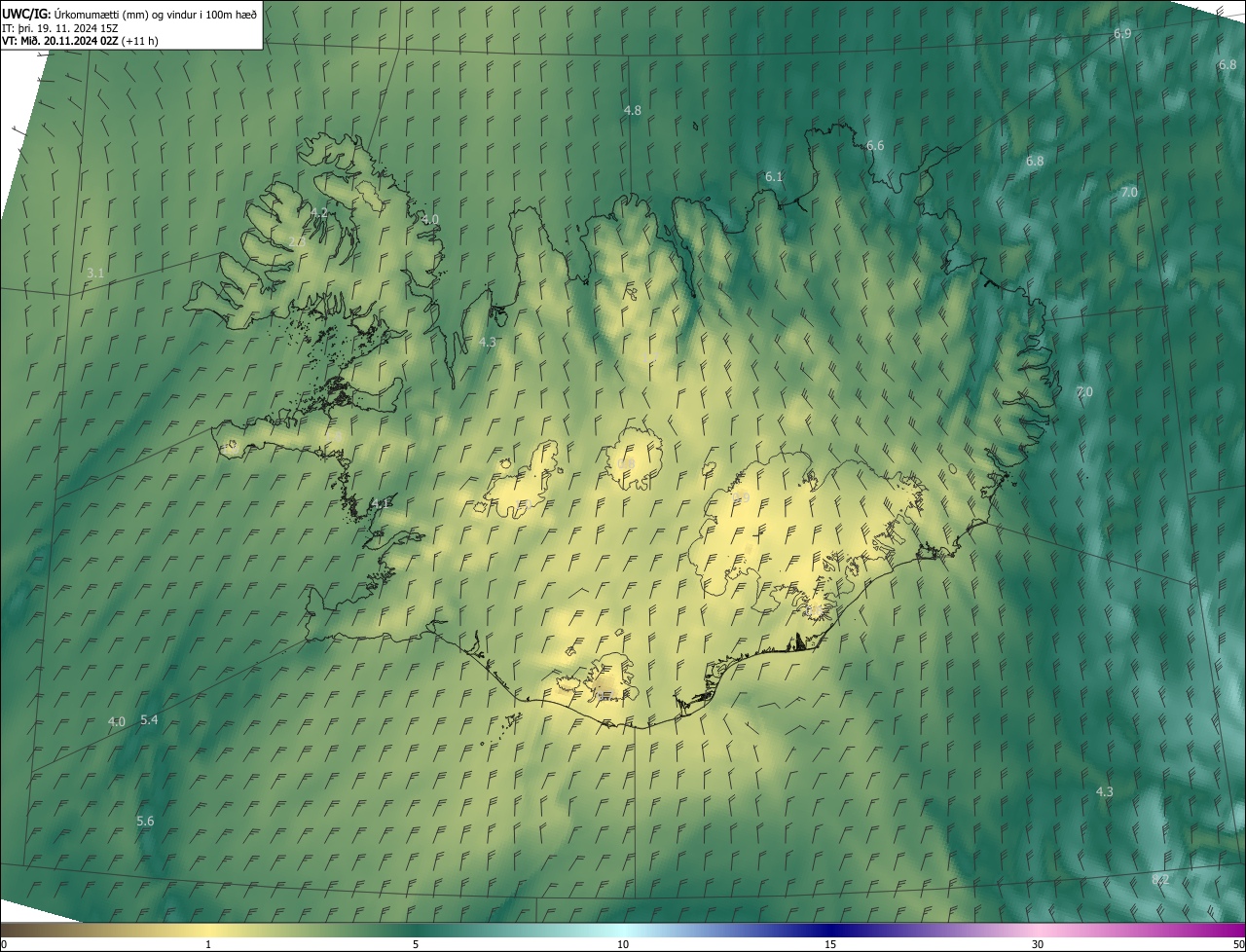Click the '30' tick on the color scale
This screenshot has height=952, width=1246.
(x=1038, y=945)
